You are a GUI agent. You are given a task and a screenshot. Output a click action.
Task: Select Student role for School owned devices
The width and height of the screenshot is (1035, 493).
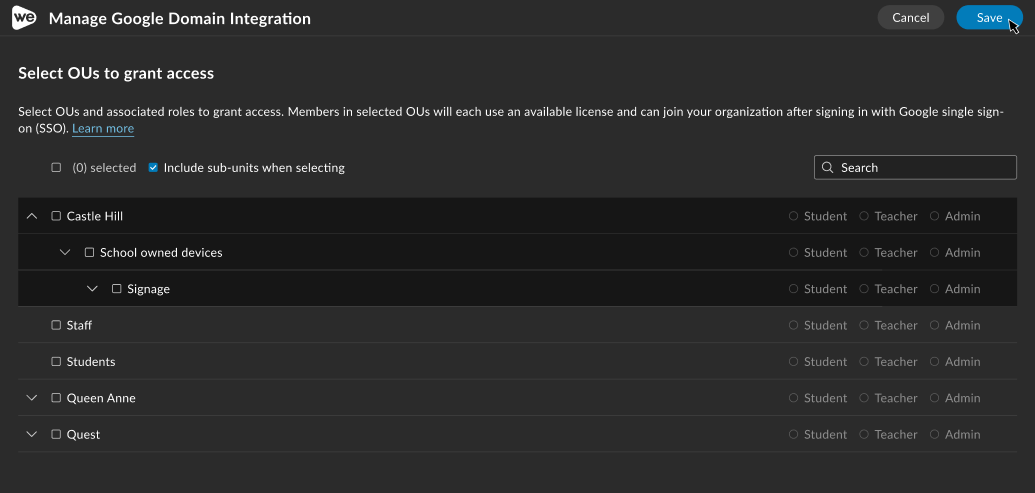point(793,252)
